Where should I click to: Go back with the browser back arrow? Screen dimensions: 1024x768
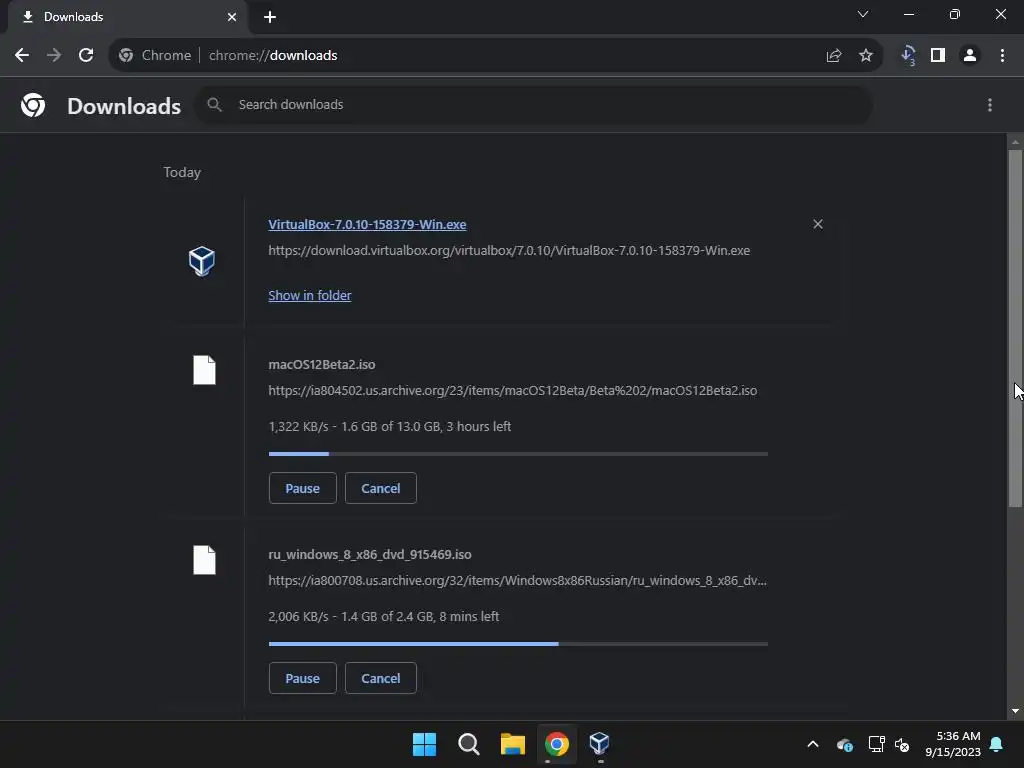22,56
